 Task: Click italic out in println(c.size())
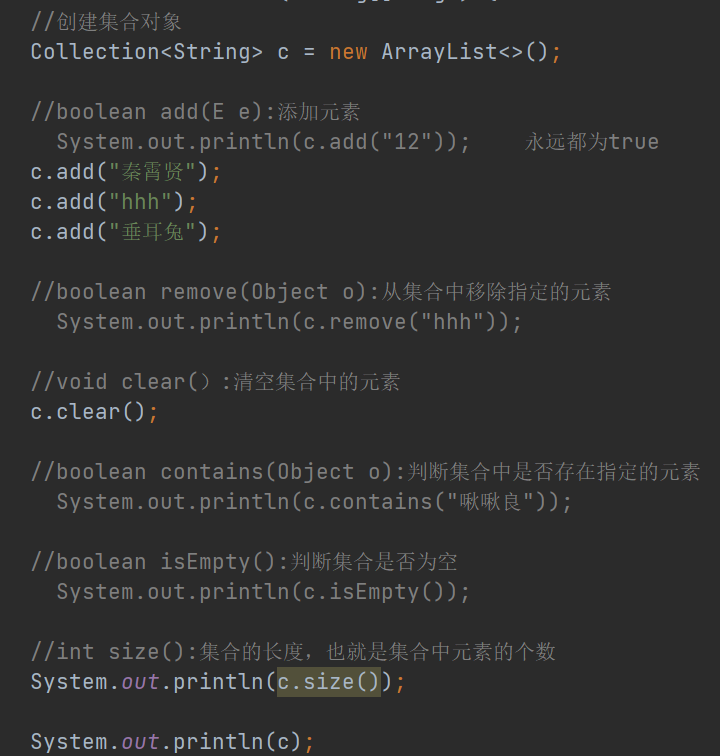140,682
